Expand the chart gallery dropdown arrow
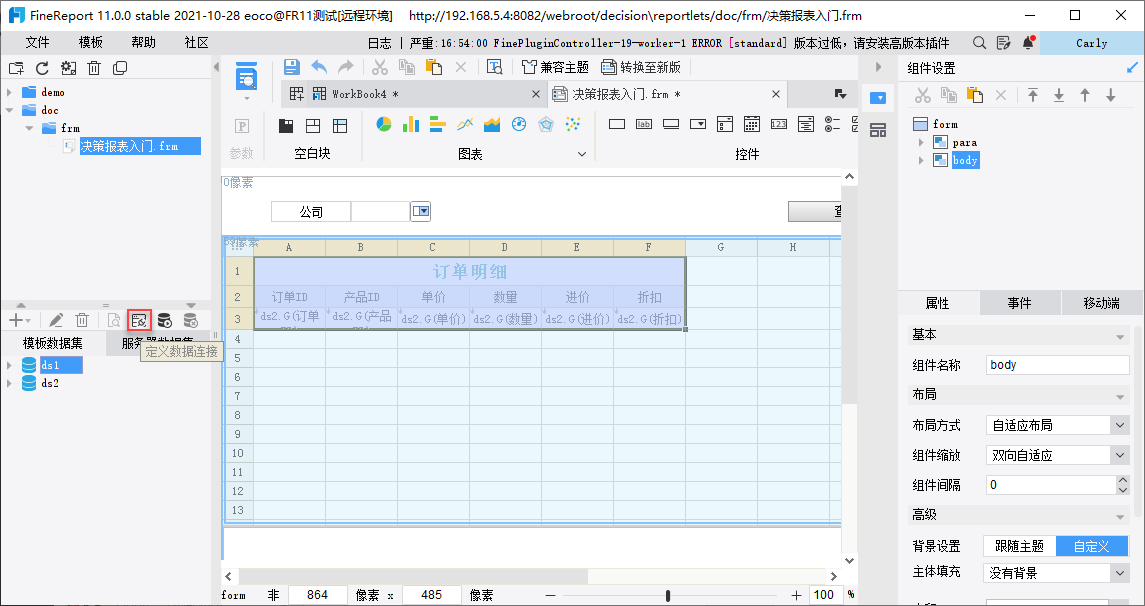Image resolution: width=1145 pixels, height=606 pixels. [582, 154]
